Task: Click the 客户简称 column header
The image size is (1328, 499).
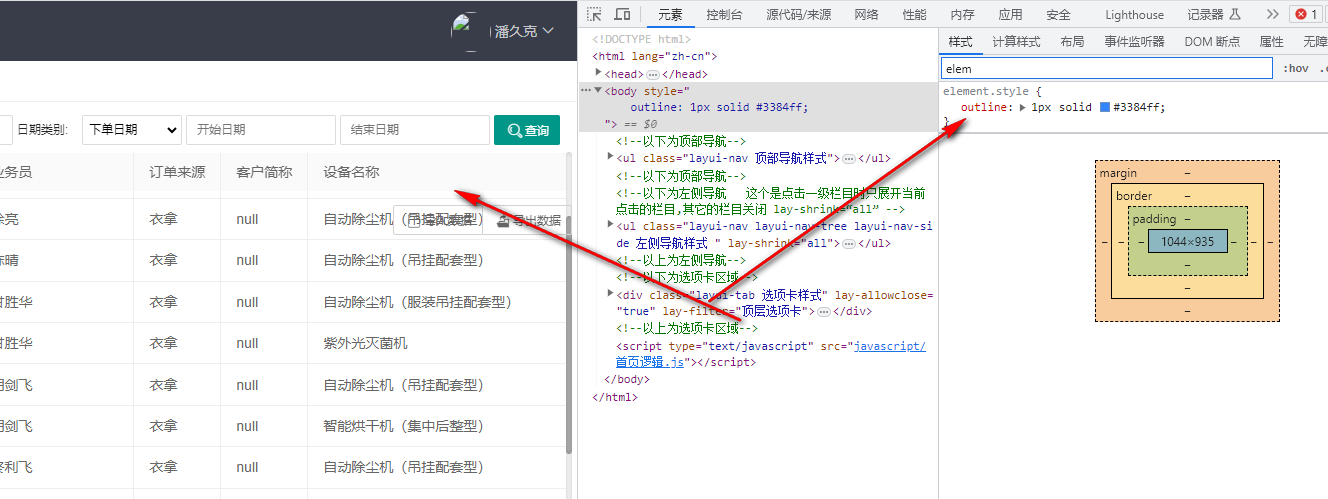Action: (264, 172)
